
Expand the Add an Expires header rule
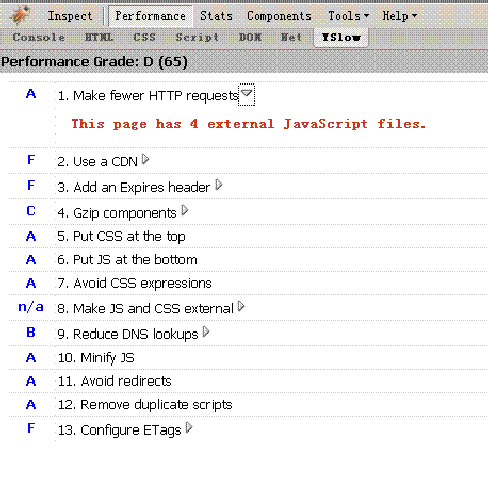(x=218, y=185)
